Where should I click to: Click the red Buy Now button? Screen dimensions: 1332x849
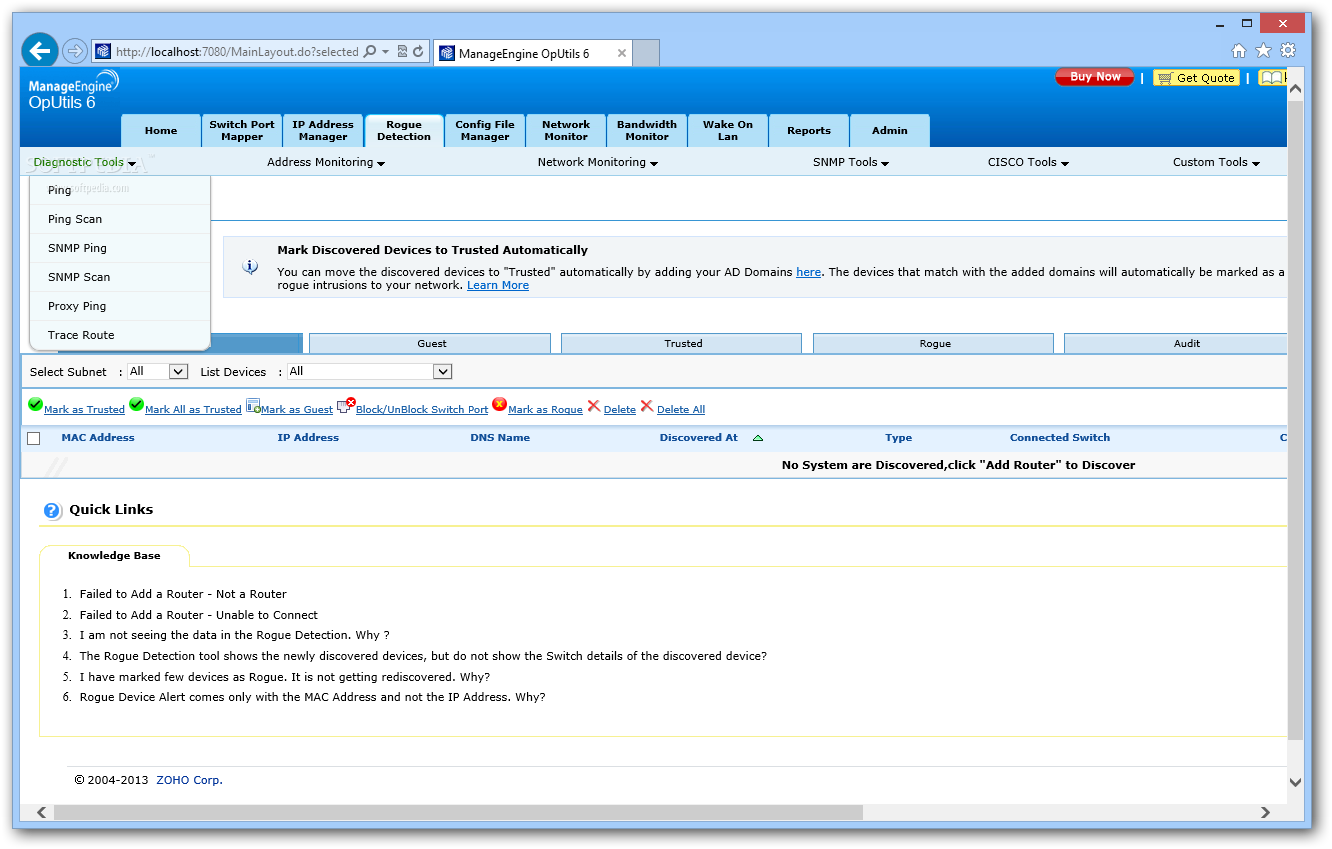point(1095,77)
